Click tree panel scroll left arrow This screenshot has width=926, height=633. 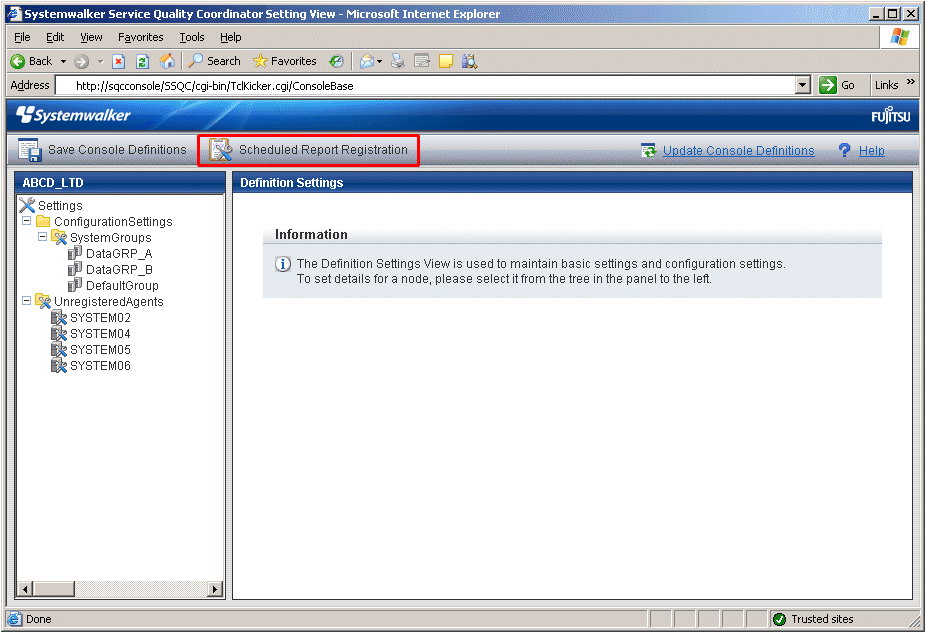[x=25, y=589]
